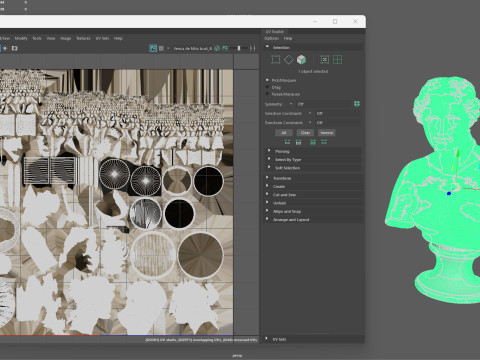Open the UV Sets menu
Image resolution: width=480 pixels, height=360 pixels.
click(x=102, y=38)
